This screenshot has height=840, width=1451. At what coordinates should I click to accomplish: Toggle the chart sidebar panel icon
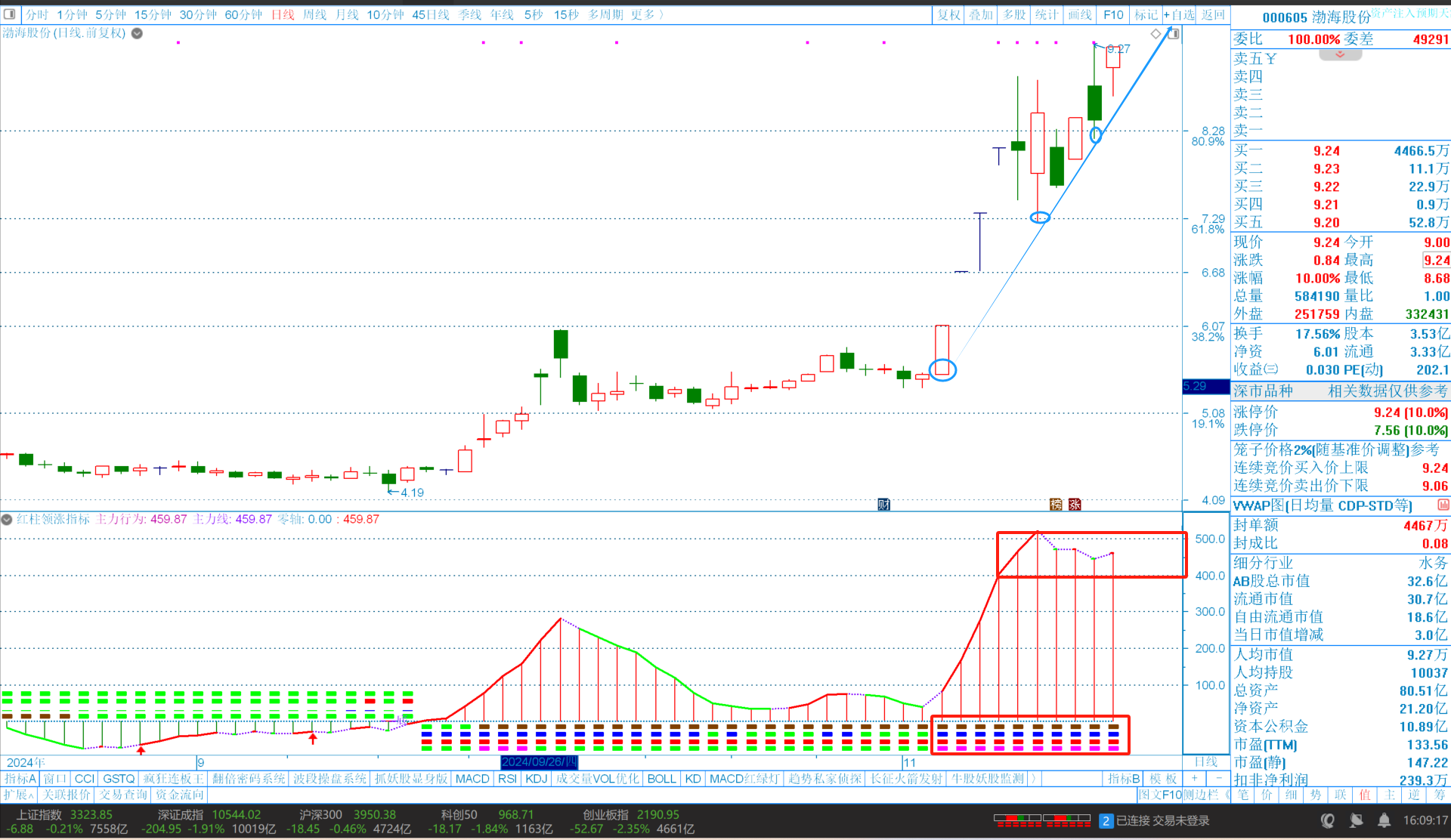pyautogui.click(x=1173, y=33)
